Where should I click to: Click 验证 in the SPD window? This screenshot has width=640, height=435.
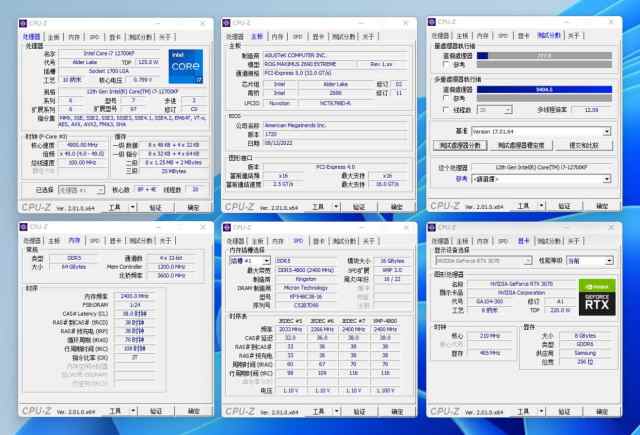[x=359, y=411]
